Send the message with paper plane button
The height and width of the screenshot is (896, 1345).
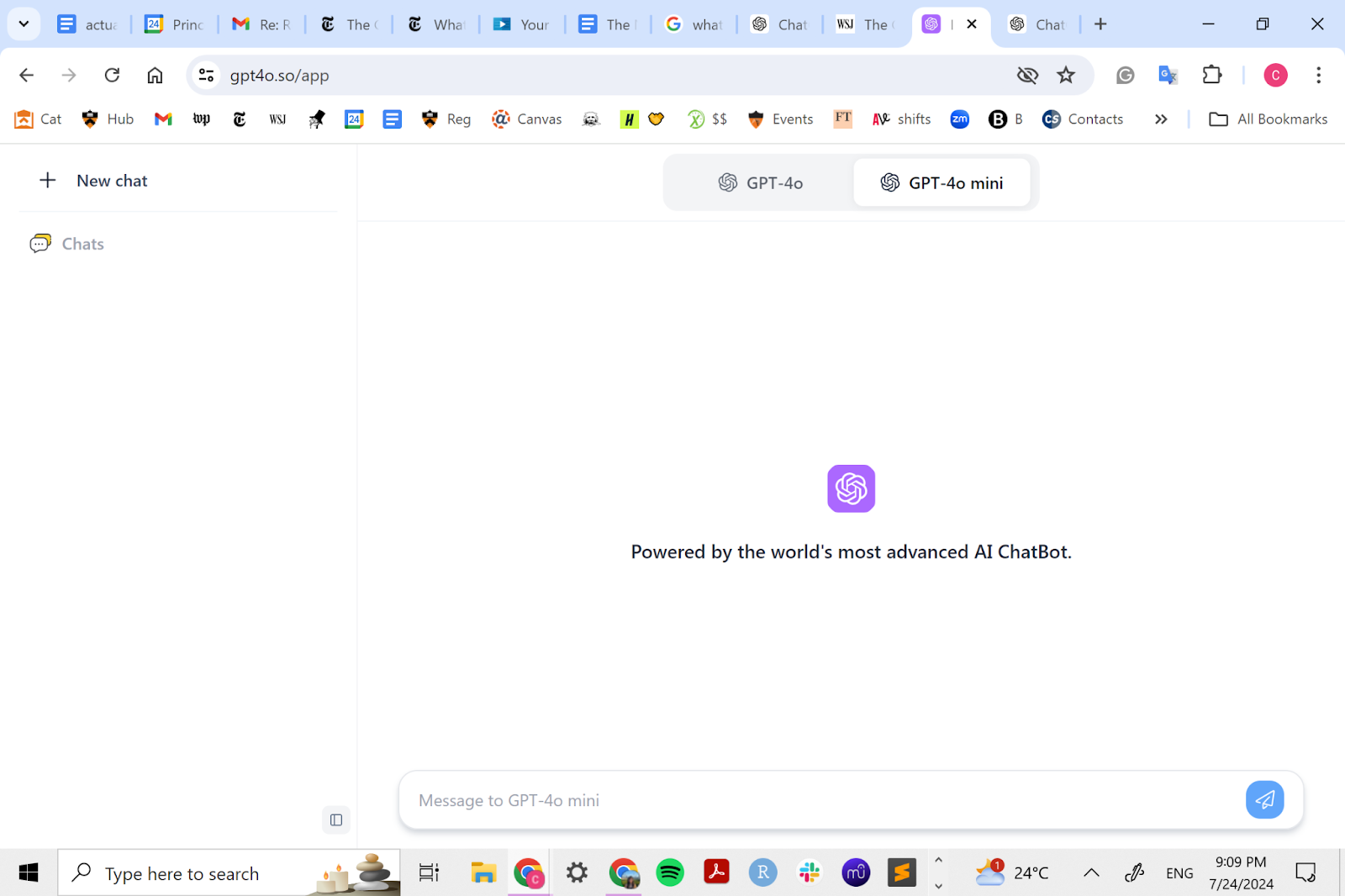[1264, 799]
